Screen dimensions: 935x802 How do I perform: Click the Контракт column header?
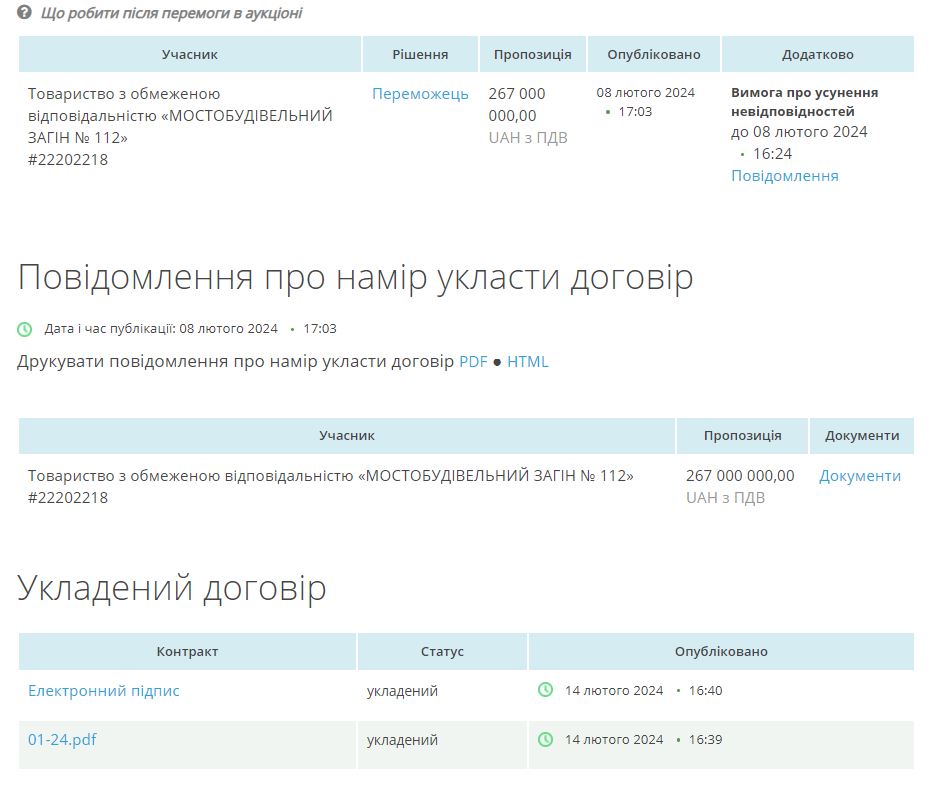click(x=187, y=651)
